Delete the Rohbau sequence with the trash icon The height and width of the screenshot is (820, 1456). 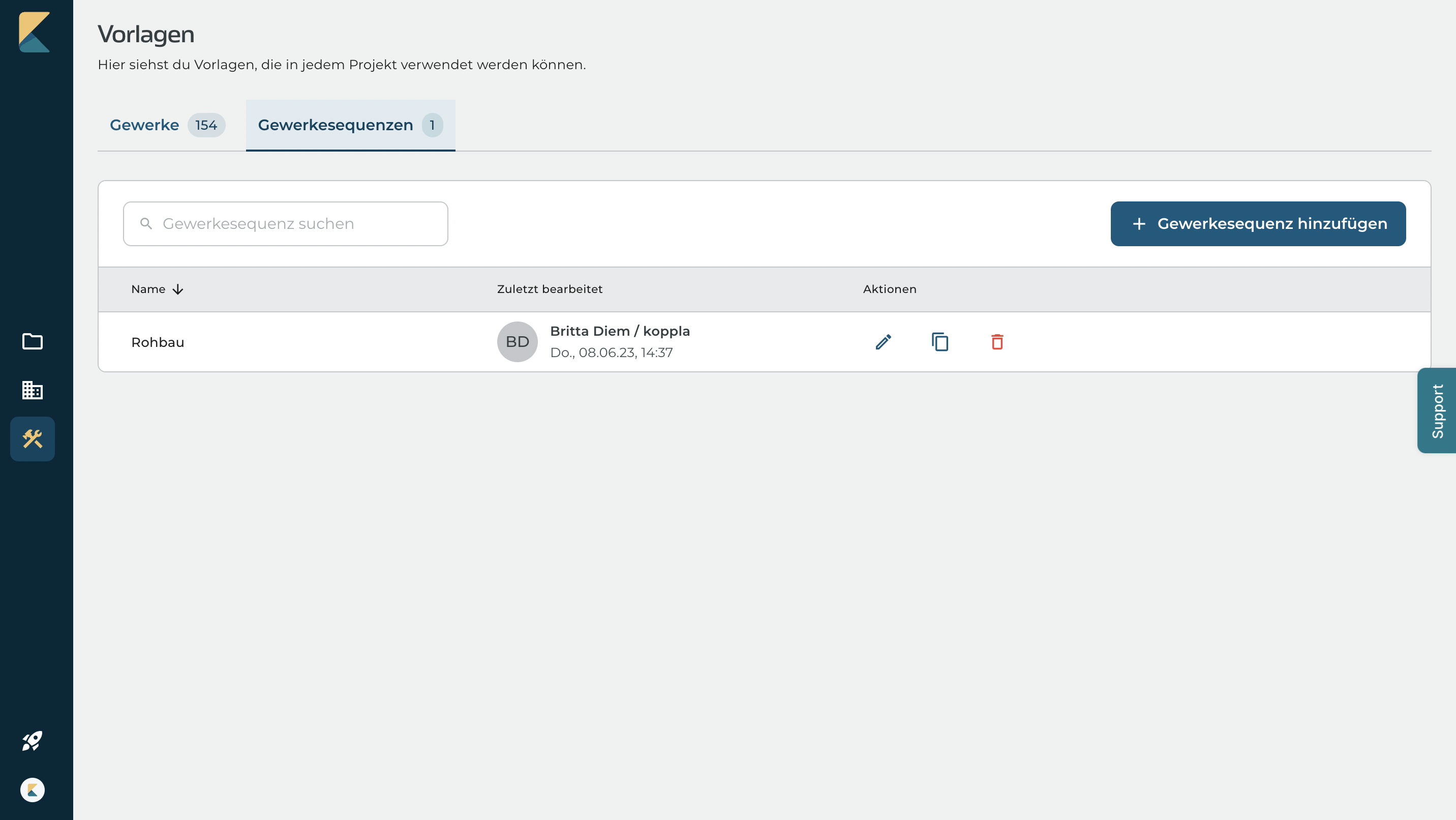(997, 341)
